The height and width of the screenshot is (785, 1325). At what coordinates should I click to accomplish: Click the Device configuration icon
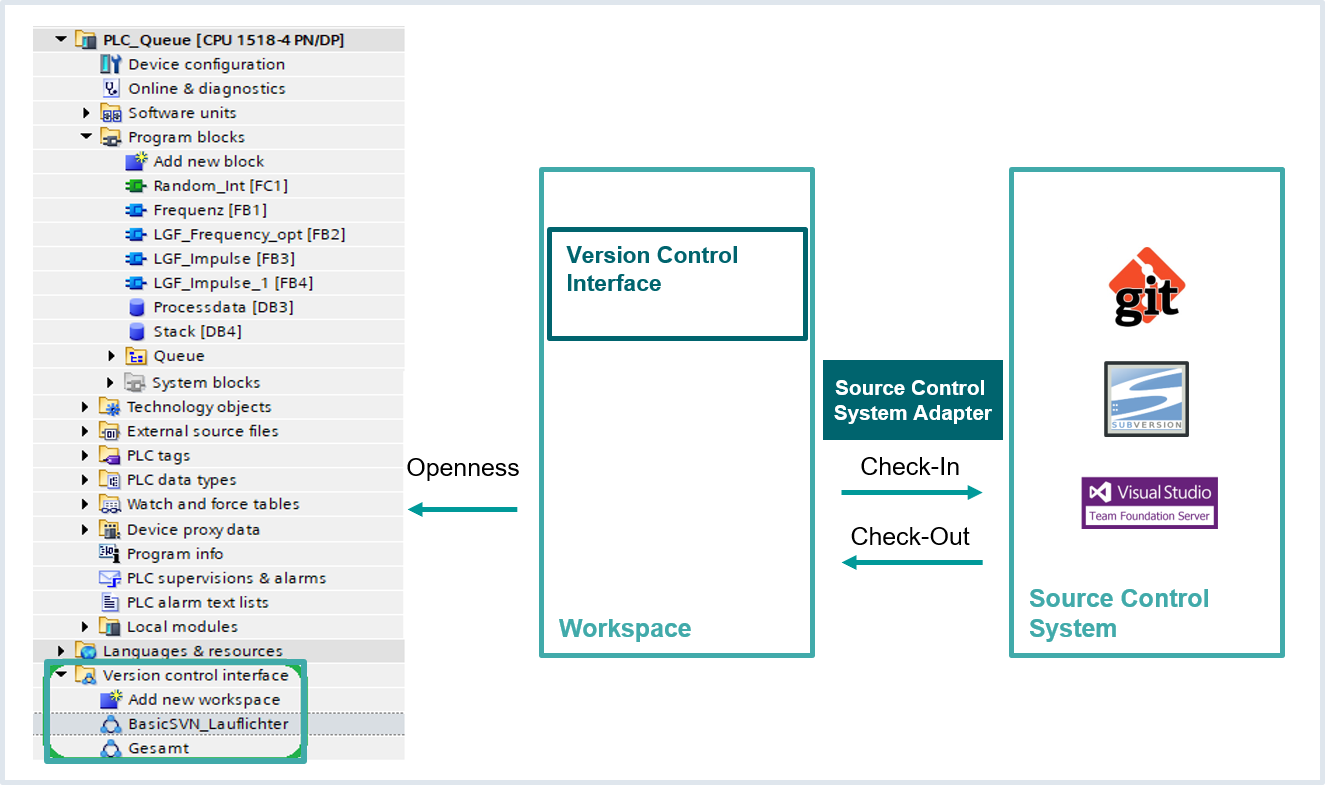(x=110, y=64)
